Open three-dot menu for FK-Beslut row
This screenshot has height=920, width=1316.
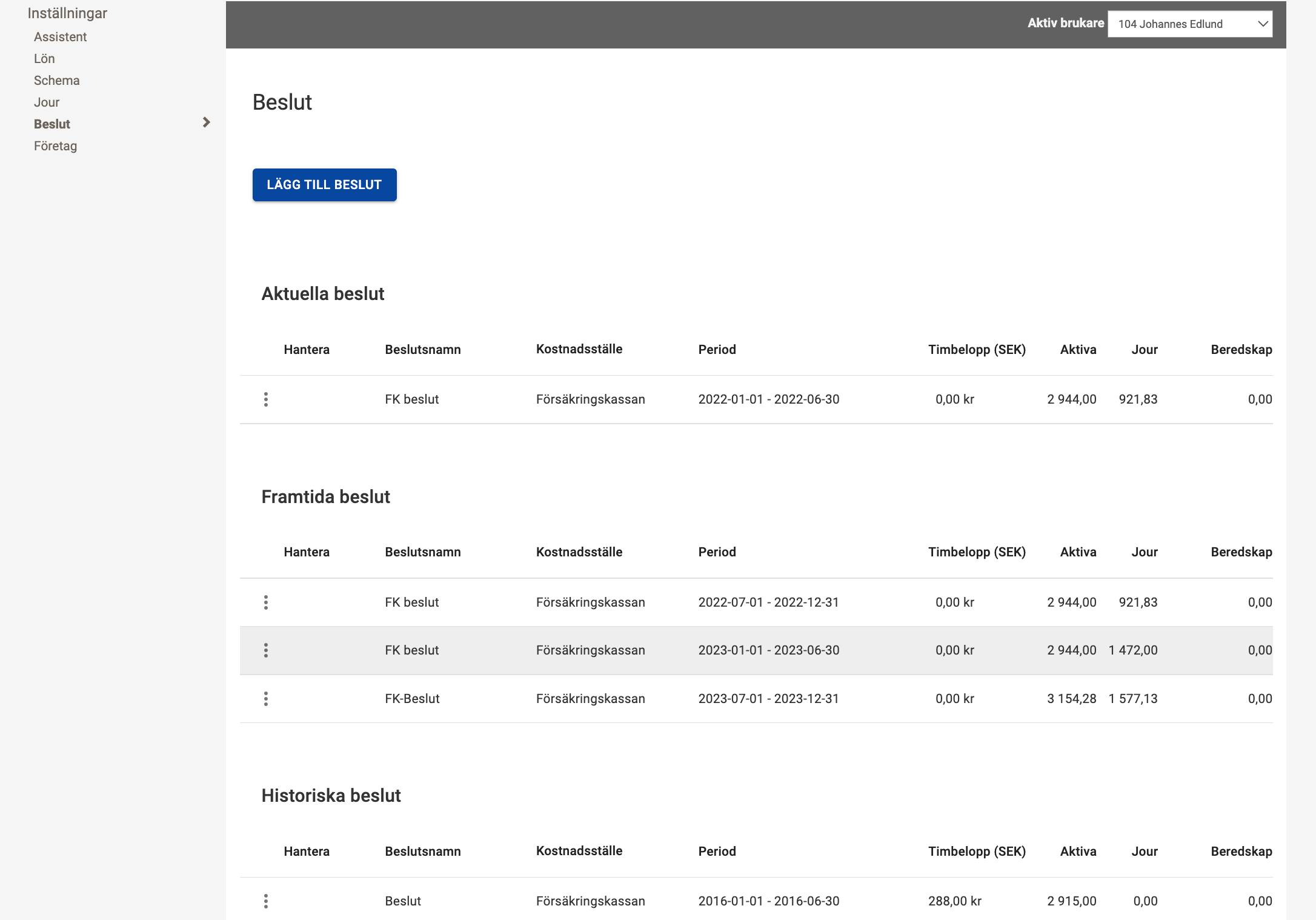265,699
